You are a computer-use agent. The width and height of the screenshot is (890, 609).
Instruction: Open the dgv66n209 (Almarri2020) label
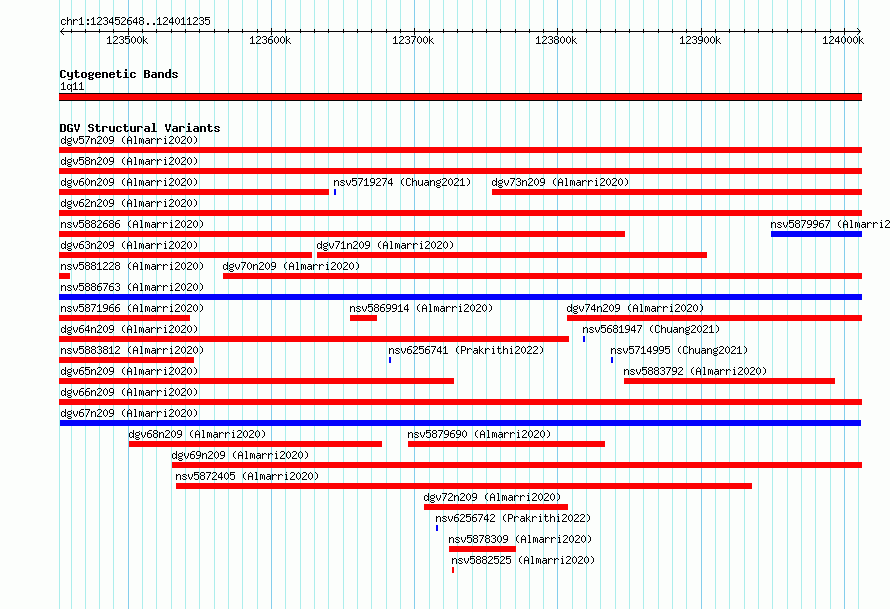pyautogui.click(x=129, y=392)
